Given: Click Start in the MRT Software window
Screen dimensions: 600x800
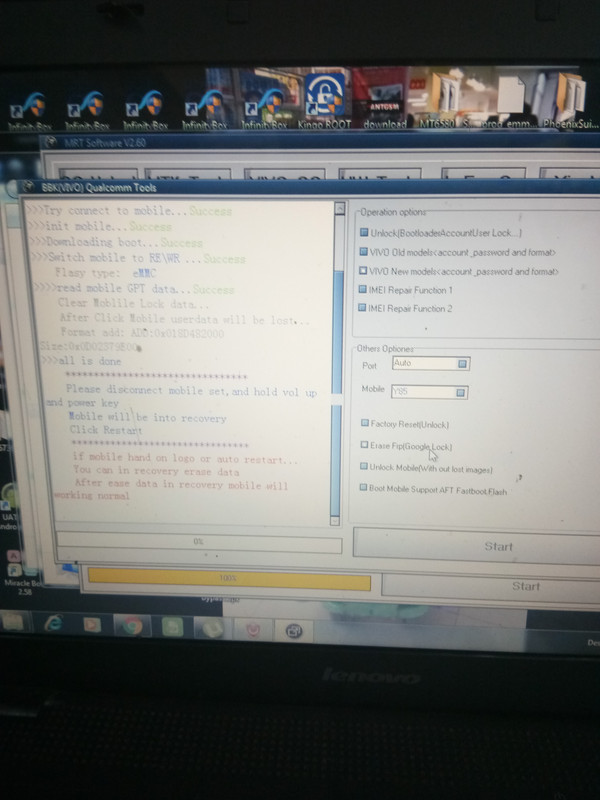Looking at the screenshot, I should pos(526,586).
